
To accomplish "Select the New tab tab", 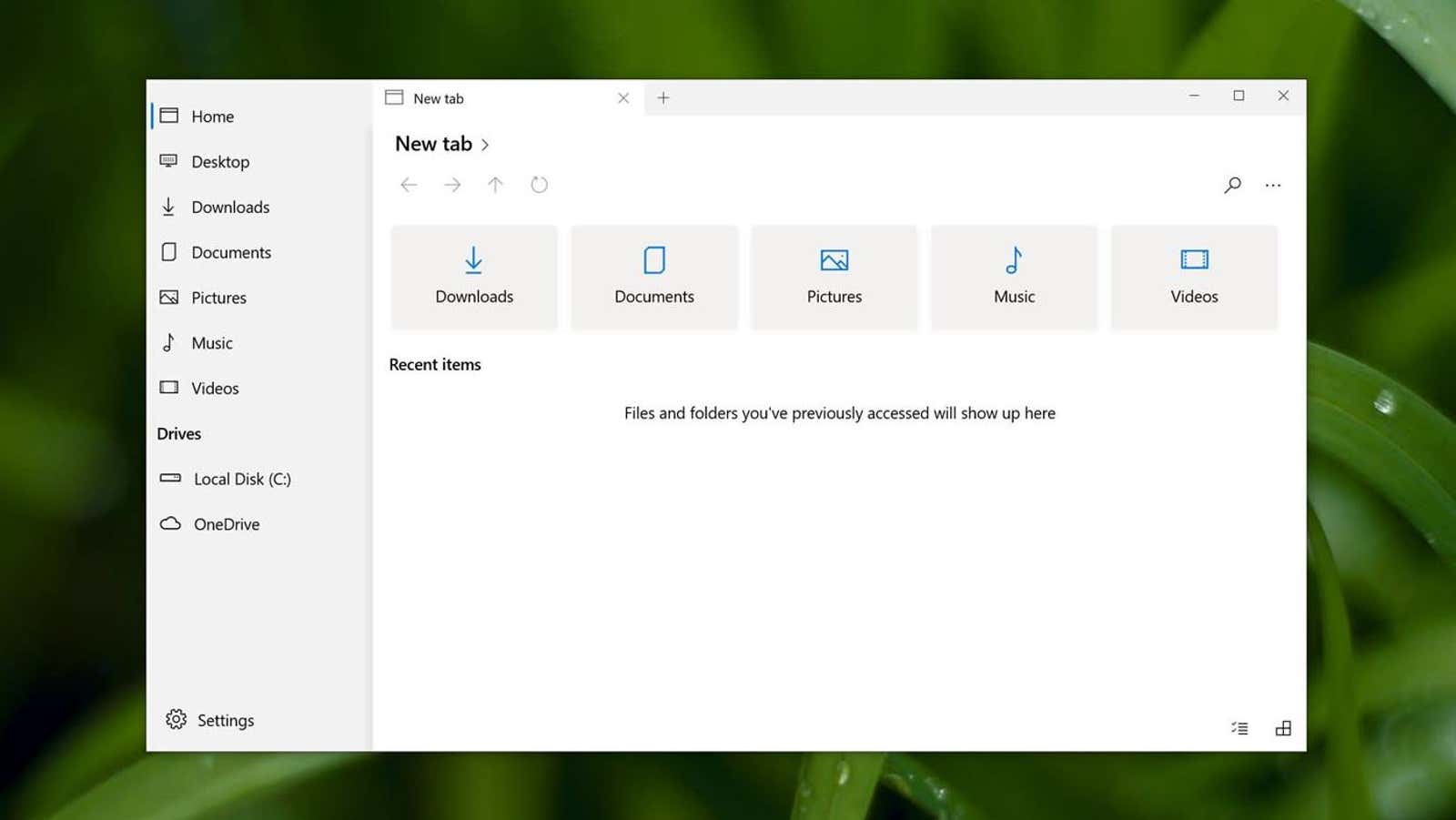I will coord(508,98).
